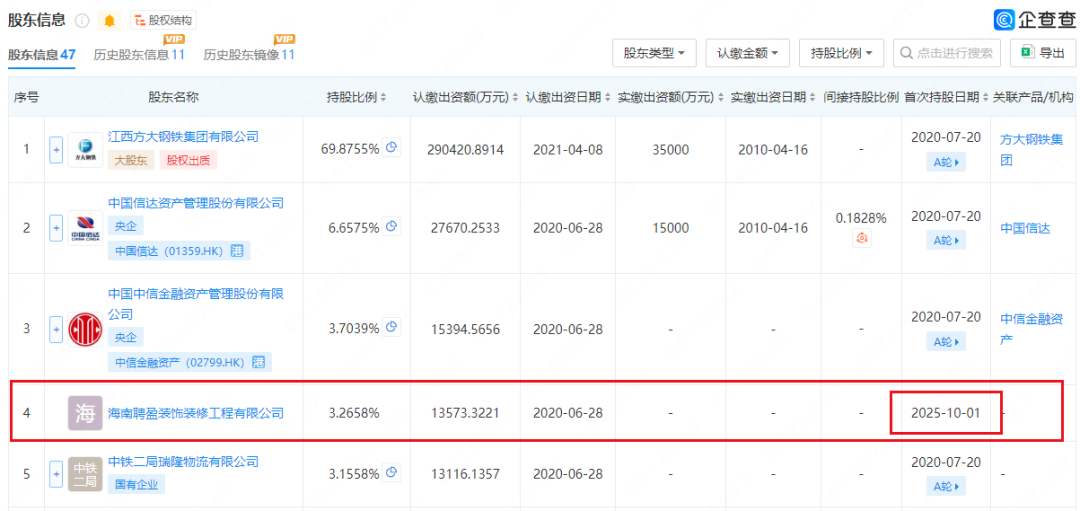The width and height of the screenshot is (1080, 511).
Task: Click the 大股东 tag
Action: 131,160
